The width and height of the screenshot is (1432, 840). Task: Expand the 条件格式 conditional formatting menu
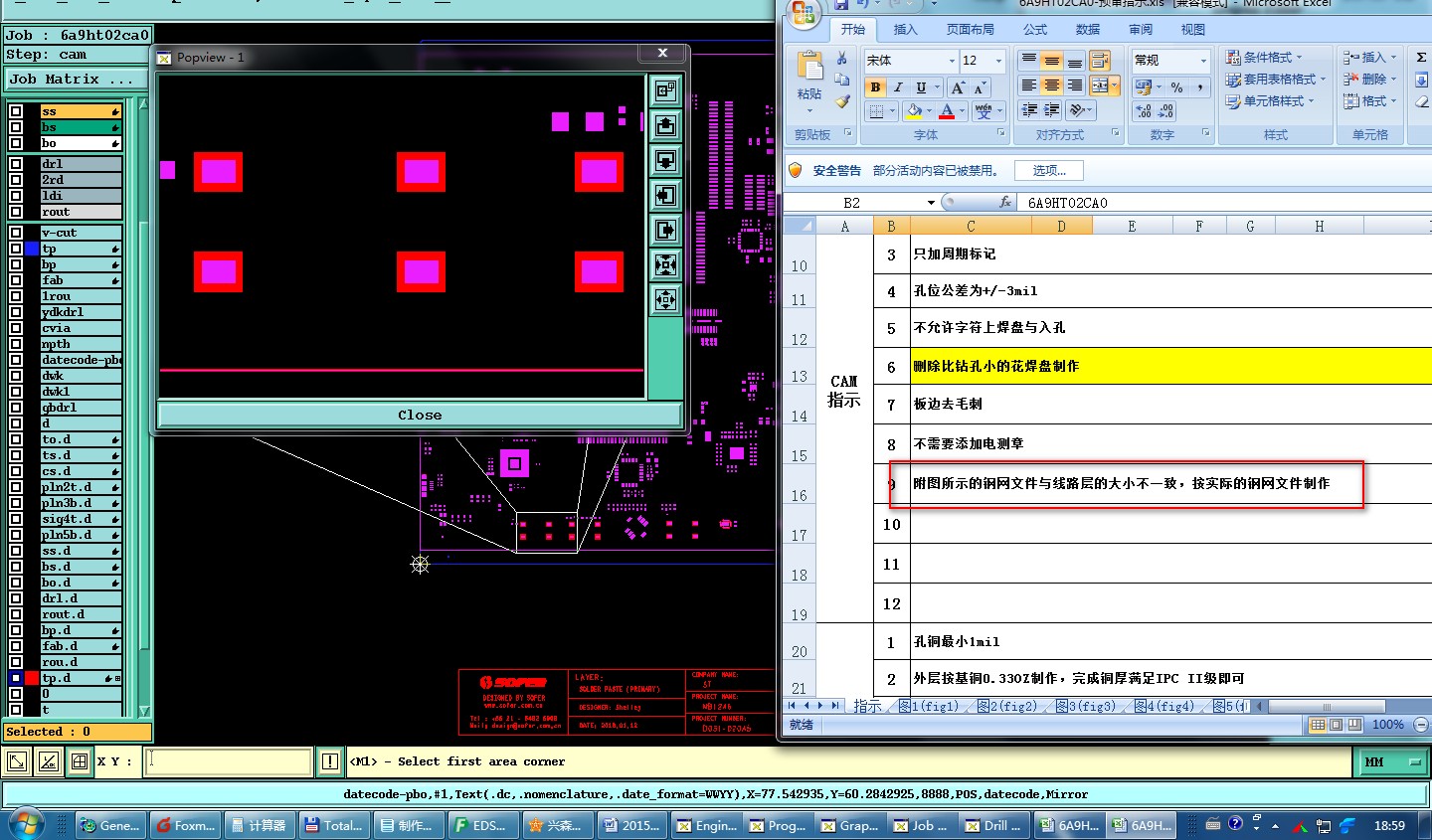(x=1264, y=57)
